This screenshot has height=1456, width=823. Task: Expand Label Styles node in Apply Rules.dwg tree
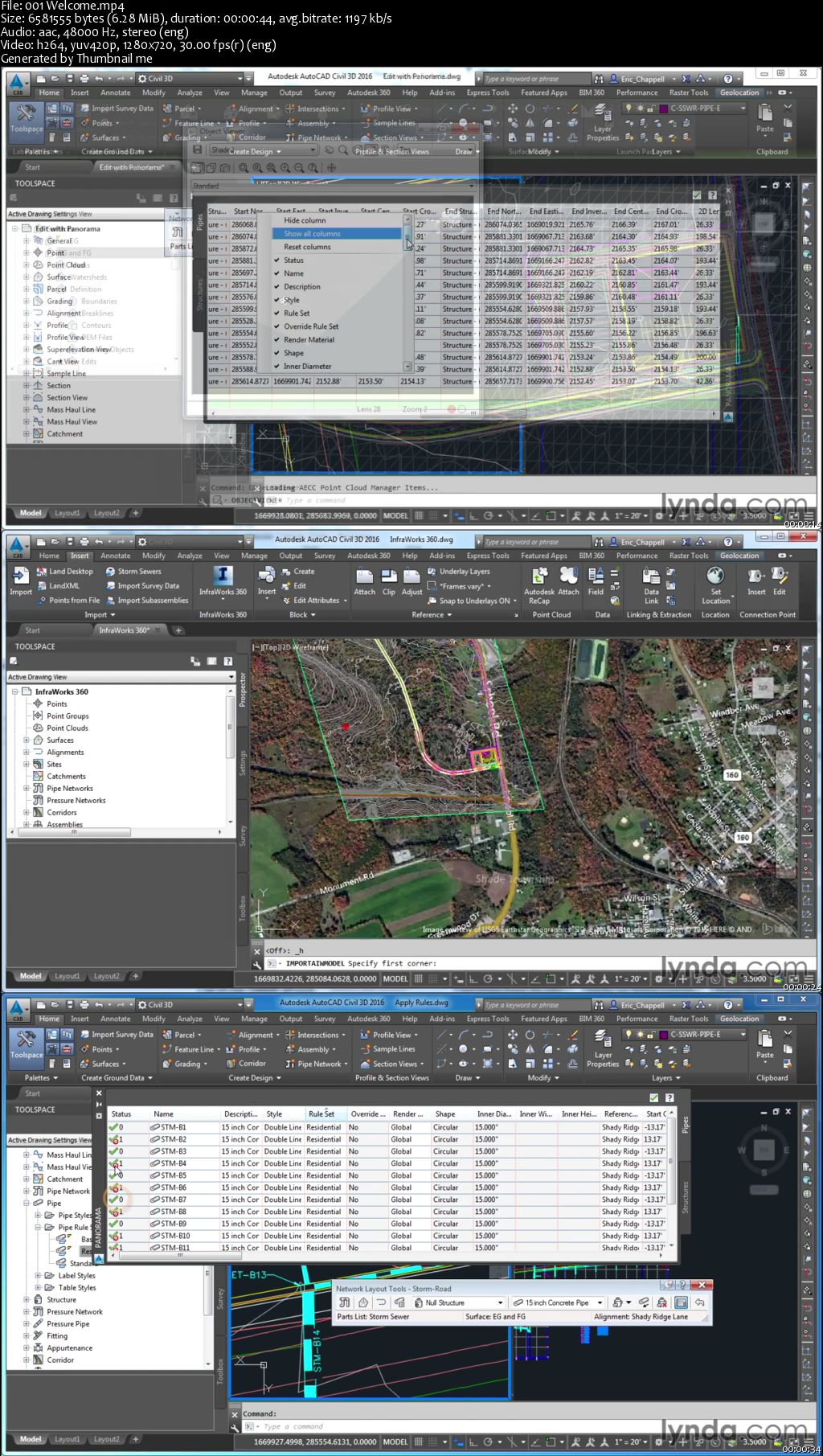pos(38,1275)
